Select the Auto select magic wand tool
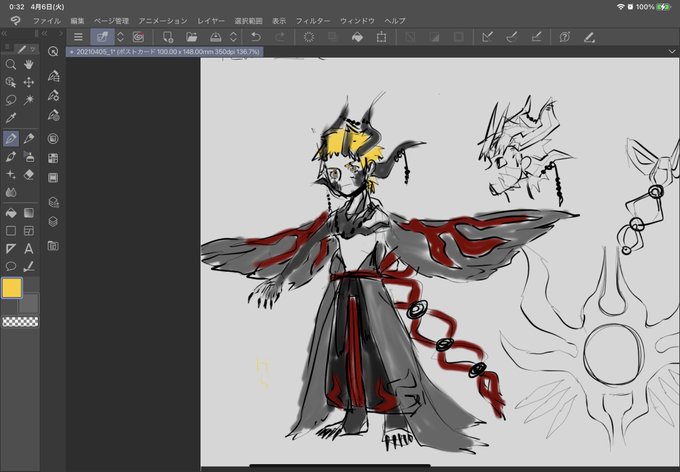This screenshot has height=472, width=680. pyautogui.click(x=29, y=100)
